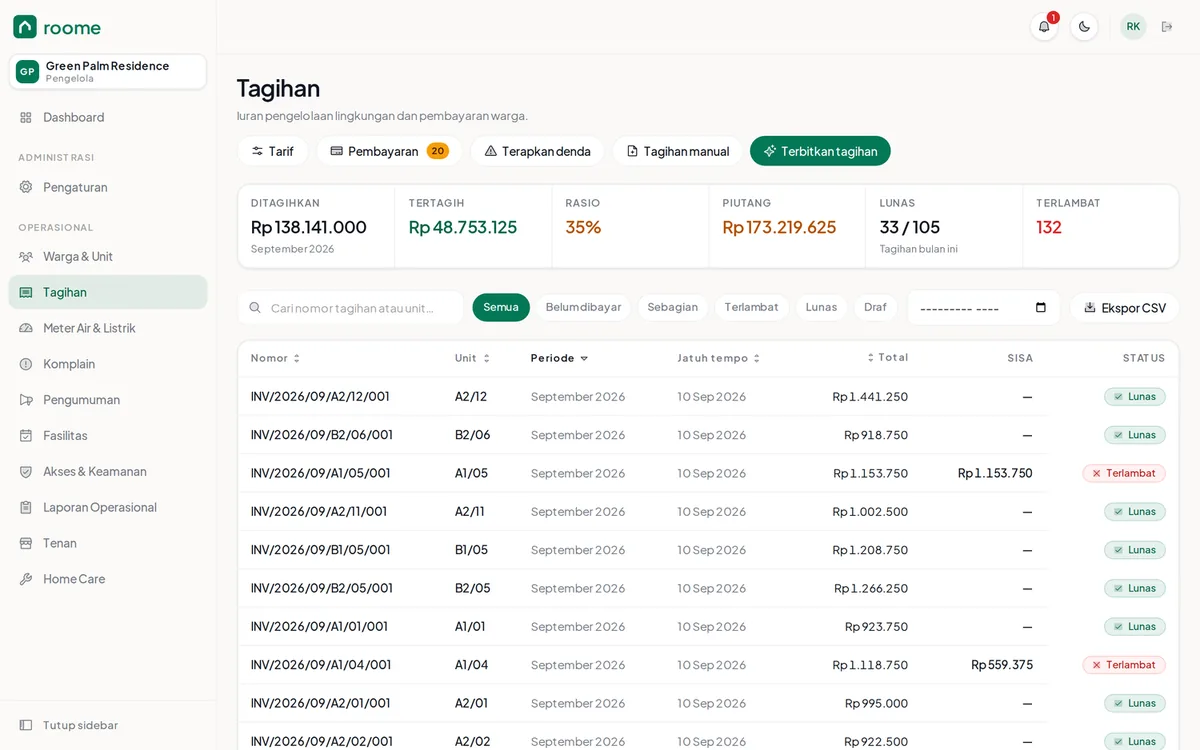Open invoice INV/2026/09/B2/06/001
The width and height of the screenshot is (1200, 750).
point(322,435)
